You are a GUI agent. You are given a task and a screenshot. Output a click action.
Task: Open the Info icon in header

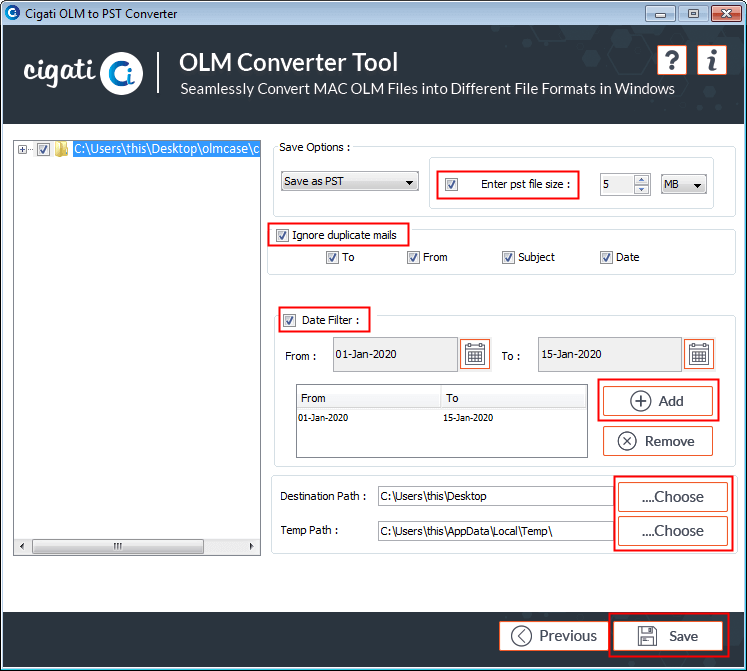[x=712, y=61]
